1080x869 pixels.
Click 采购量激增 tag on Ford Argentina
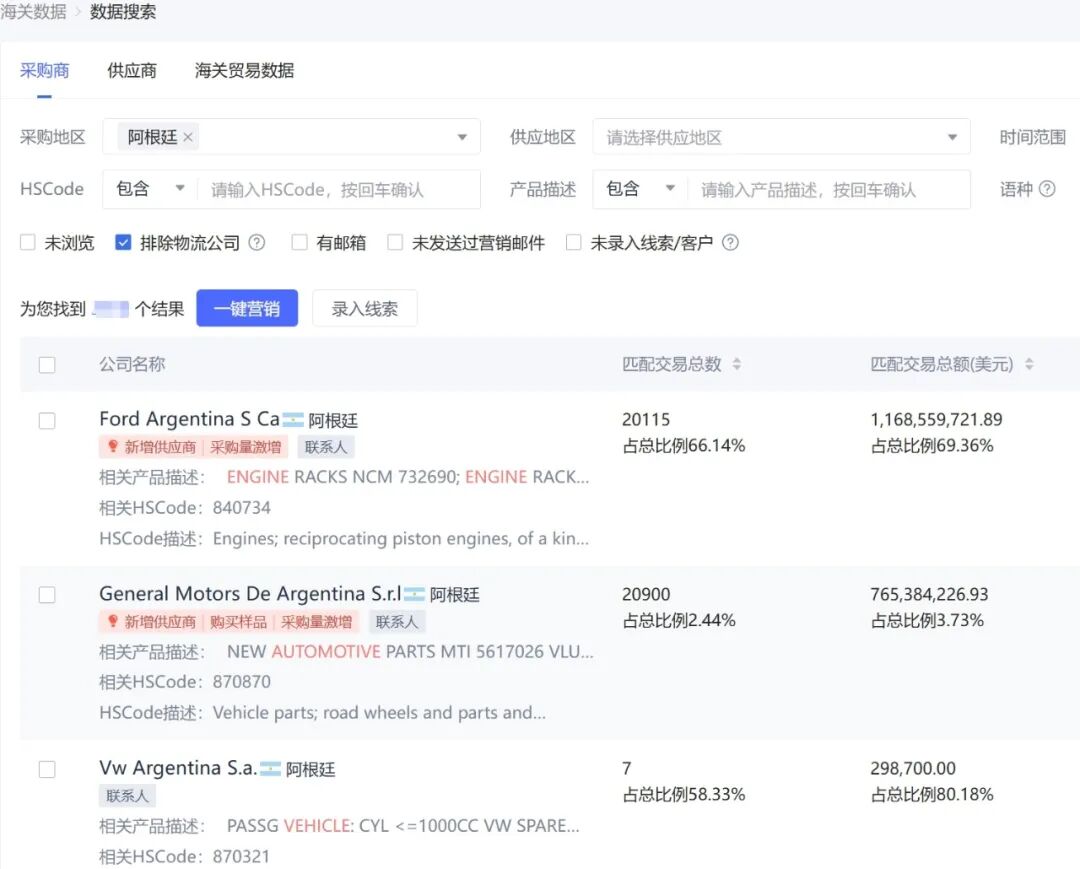coord(246,447)
